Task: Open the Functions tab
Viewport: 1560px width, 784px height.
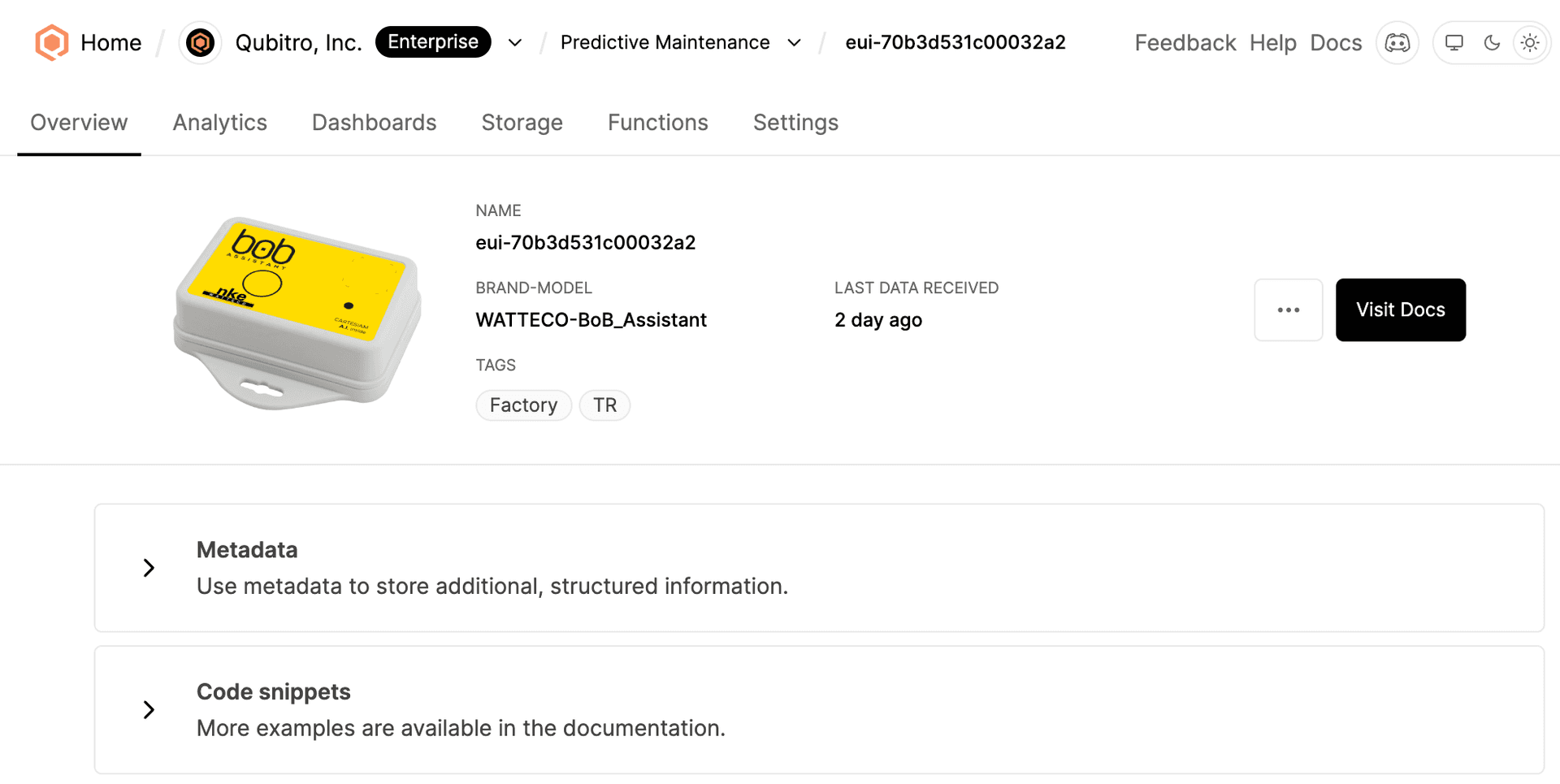Action: (657, 123)
